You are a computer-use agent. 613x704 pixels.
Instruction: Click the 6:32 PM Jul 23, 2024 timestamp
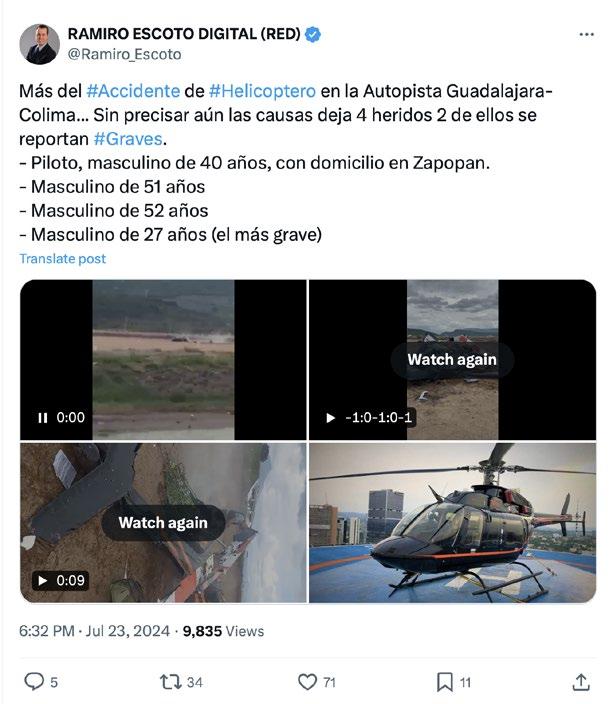tap(94, 631)
